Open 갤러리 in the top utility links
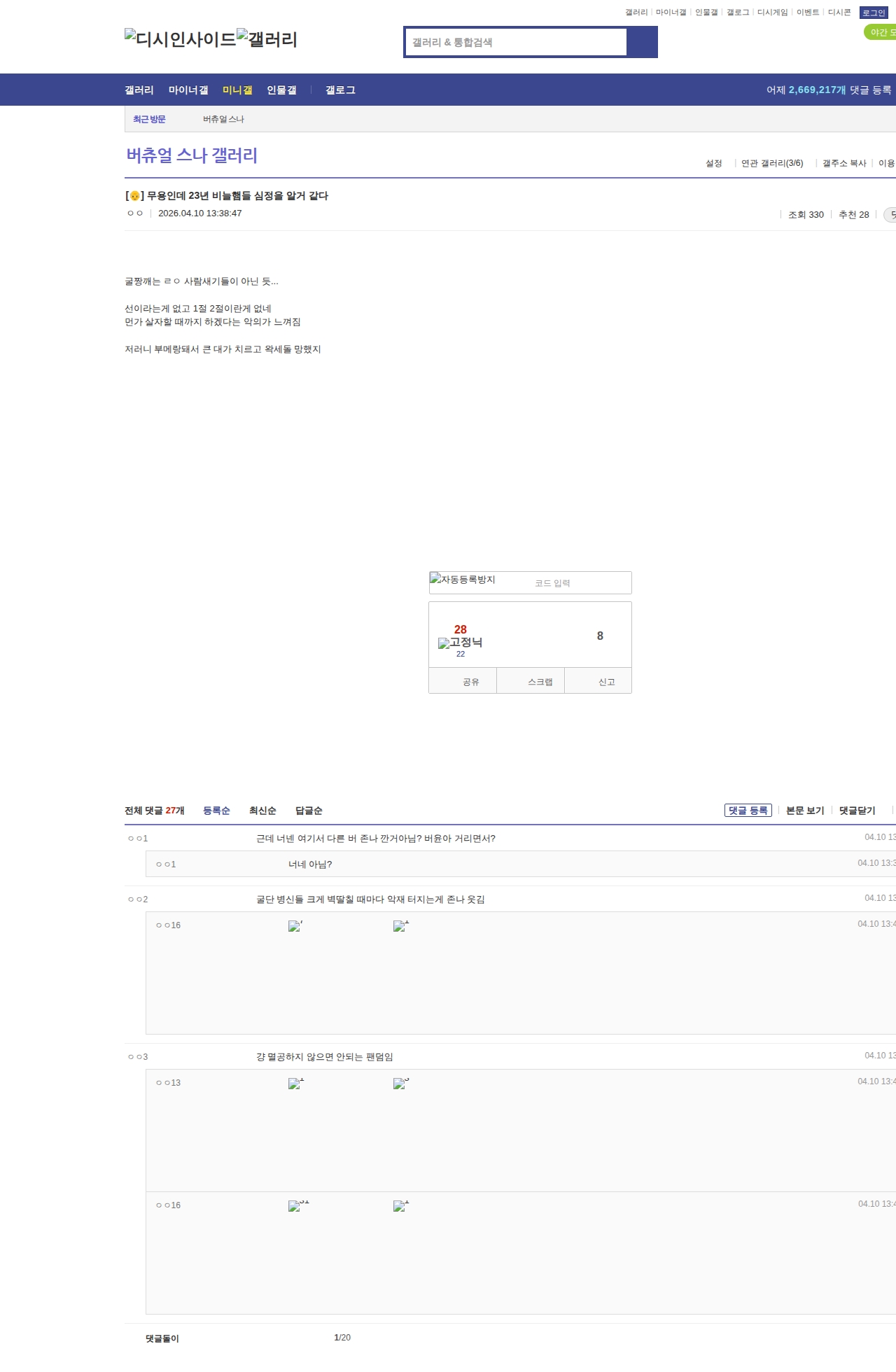The height and width of the screenshot is (1372, 896). pyautogui.click(x=636, y=13)
